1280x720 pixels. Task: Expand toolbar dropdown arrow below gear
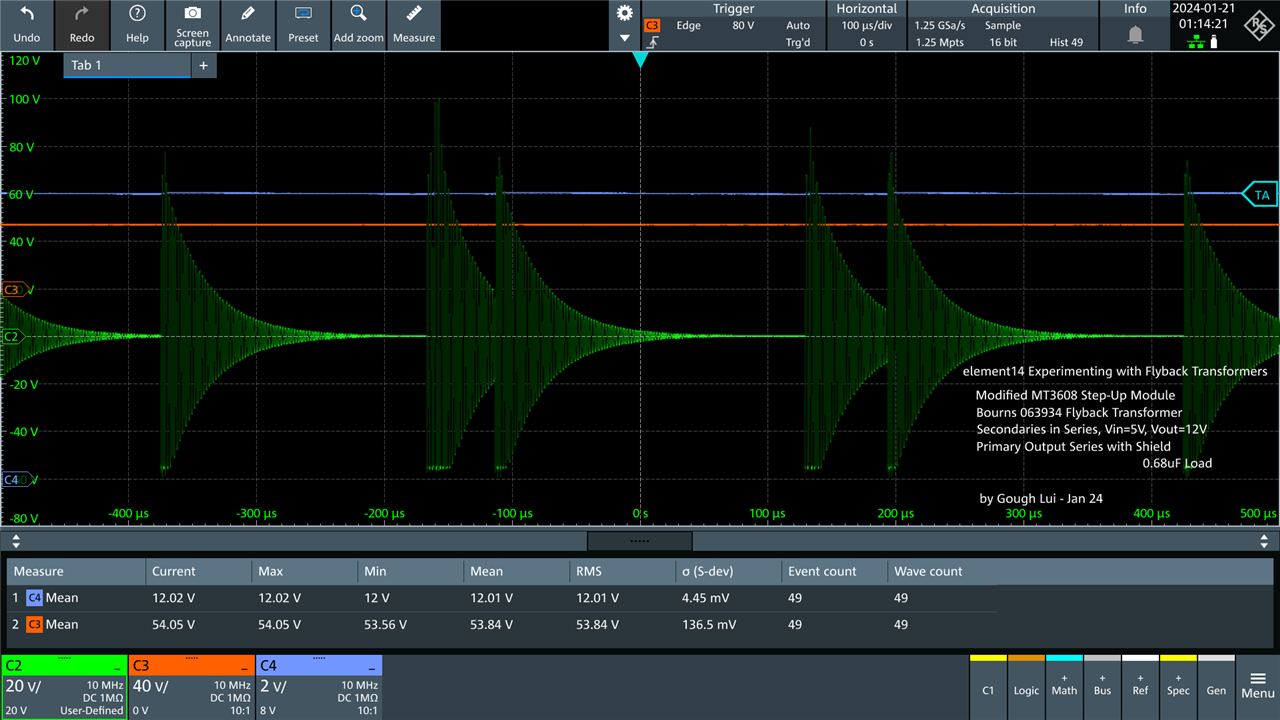625,38
